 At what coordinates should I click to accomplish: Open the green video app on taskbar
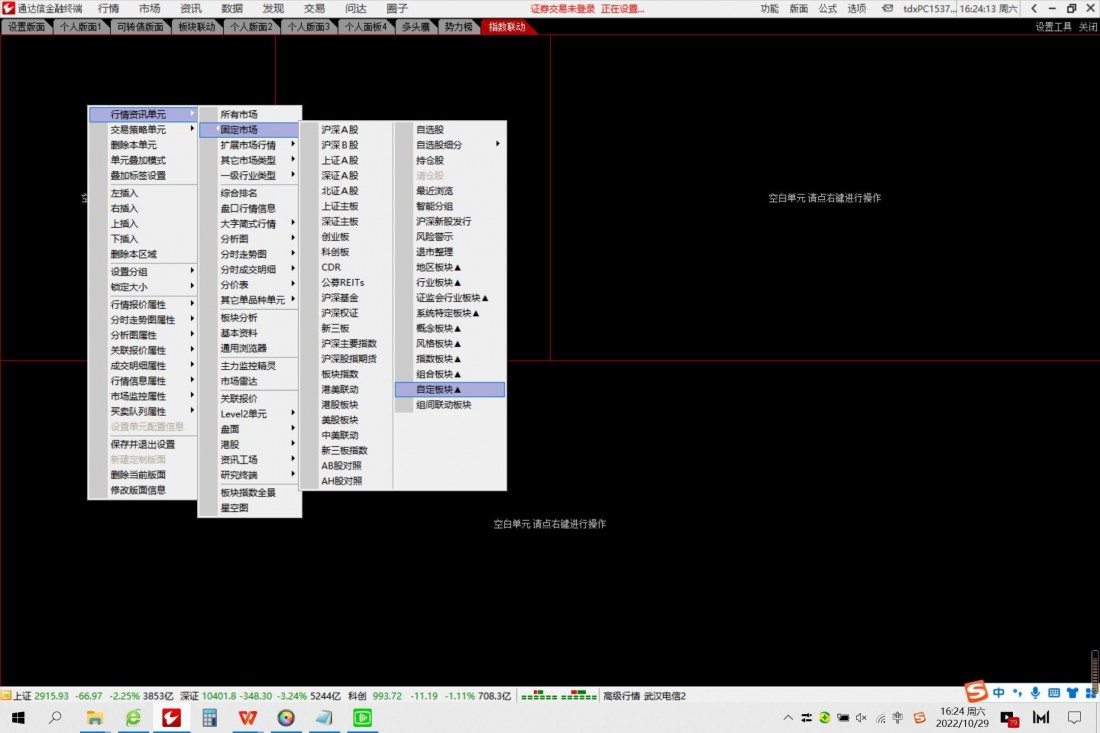tap(362, 718)
